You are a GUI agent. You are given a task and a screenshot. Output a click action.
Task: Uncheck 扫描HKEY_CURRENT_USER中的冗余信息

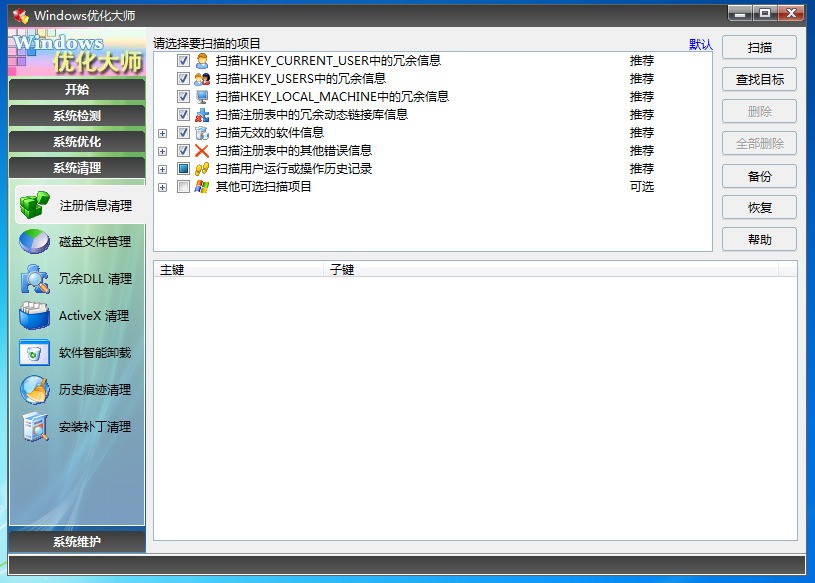pos(182,60)
